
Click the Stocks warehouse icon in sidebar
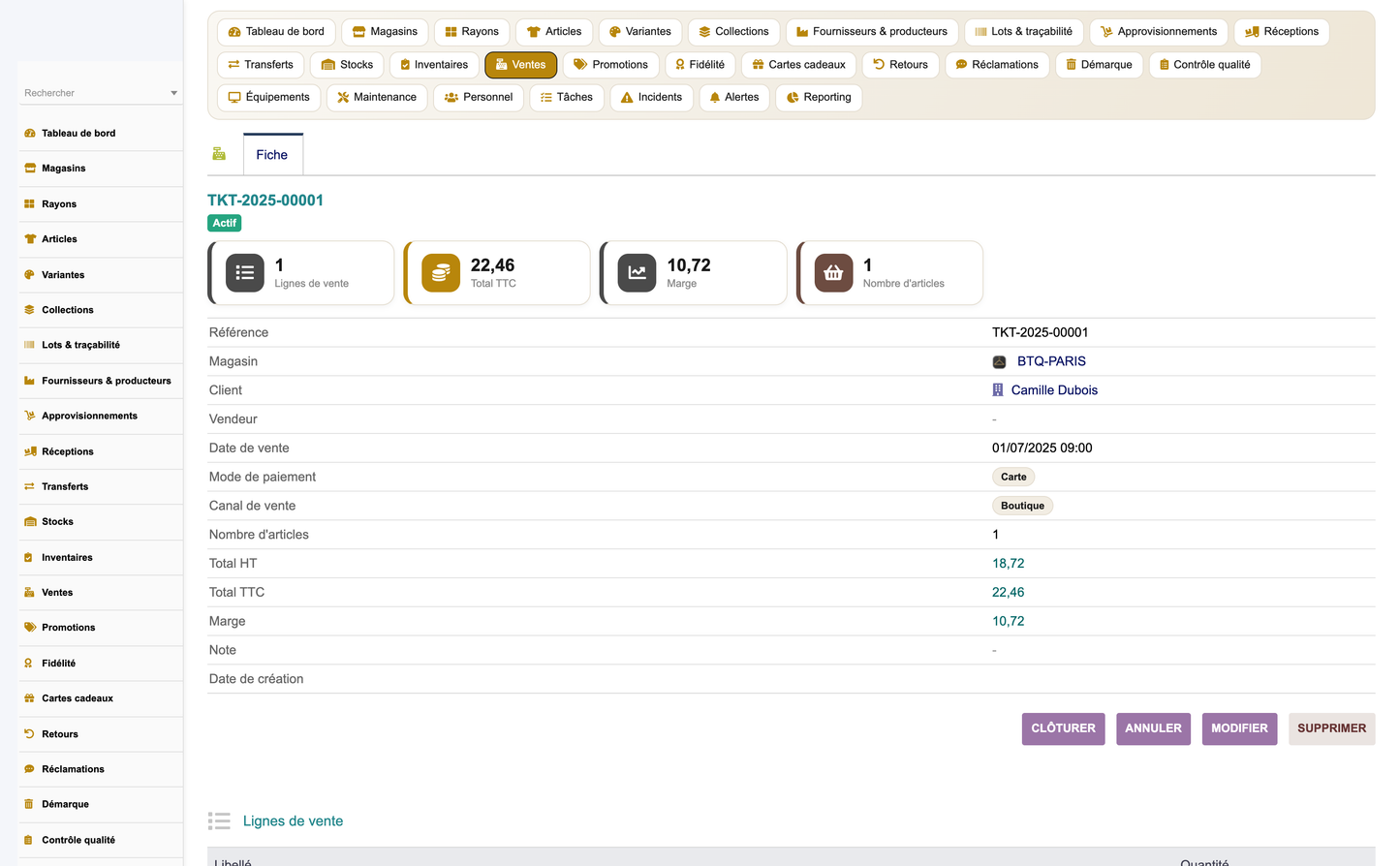tap(30, 522)
